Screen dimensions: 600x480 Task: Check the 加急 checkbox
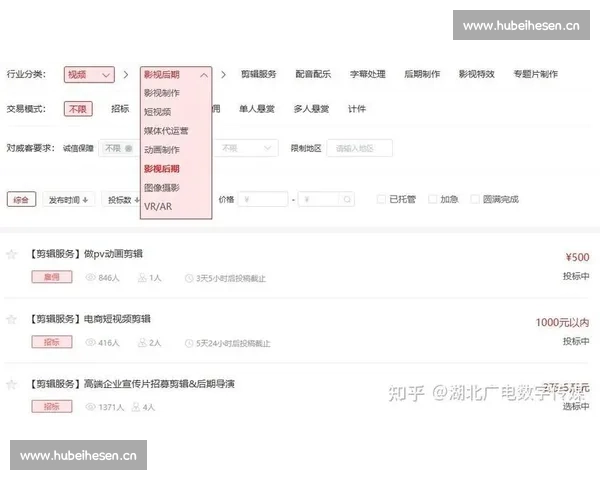(432, 199)
